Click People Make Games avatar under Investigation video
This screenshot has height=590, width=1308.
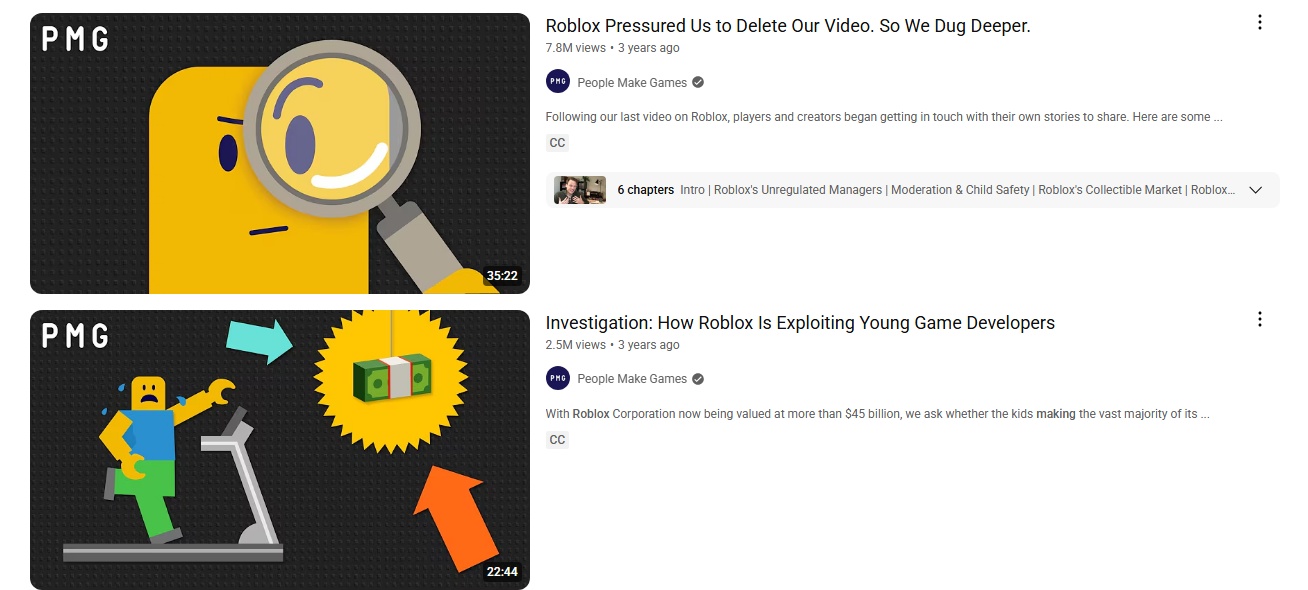(x=558, y=378)
